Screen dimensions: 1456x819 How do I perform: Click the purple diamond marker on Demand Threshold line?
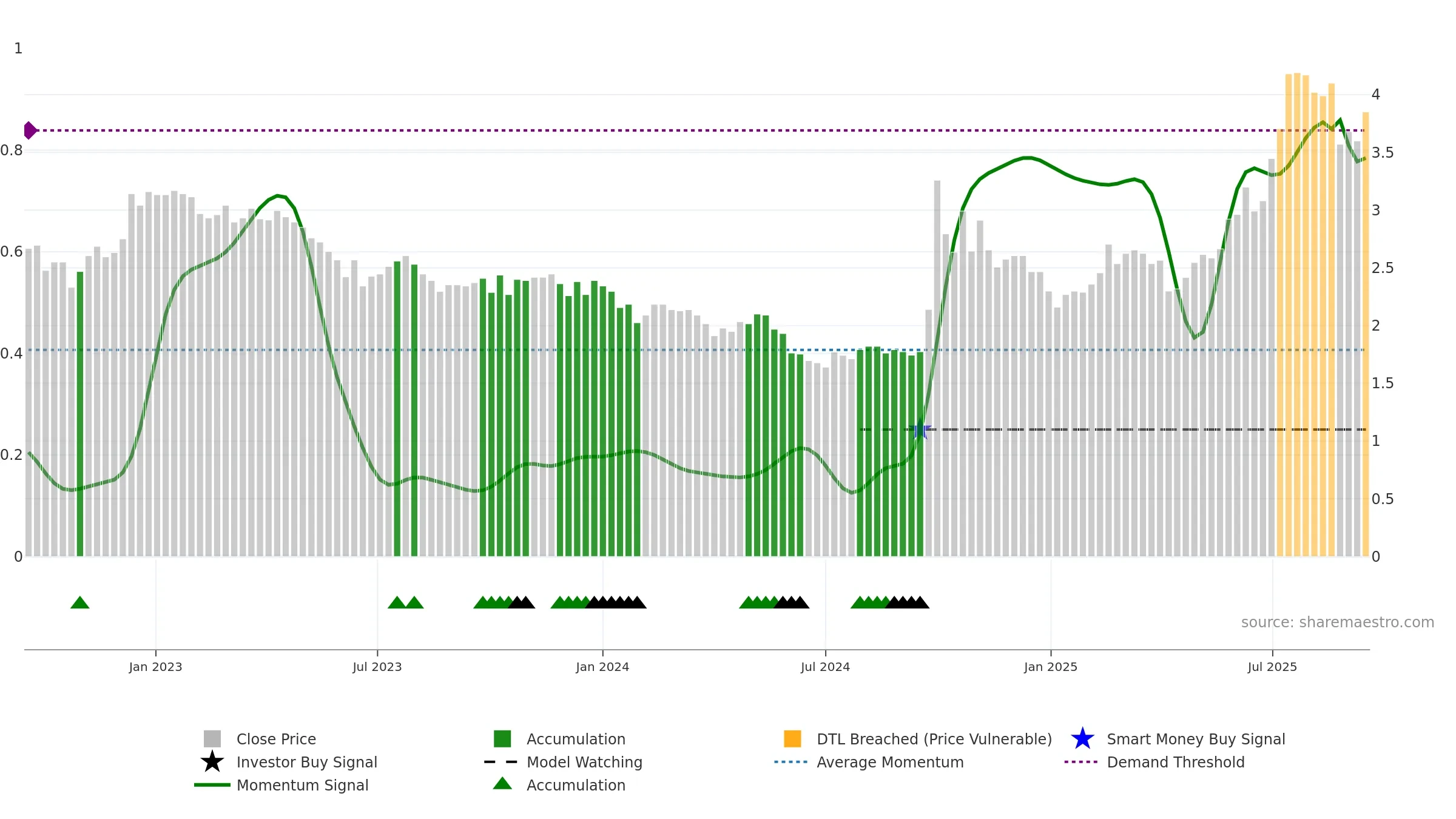30,130
